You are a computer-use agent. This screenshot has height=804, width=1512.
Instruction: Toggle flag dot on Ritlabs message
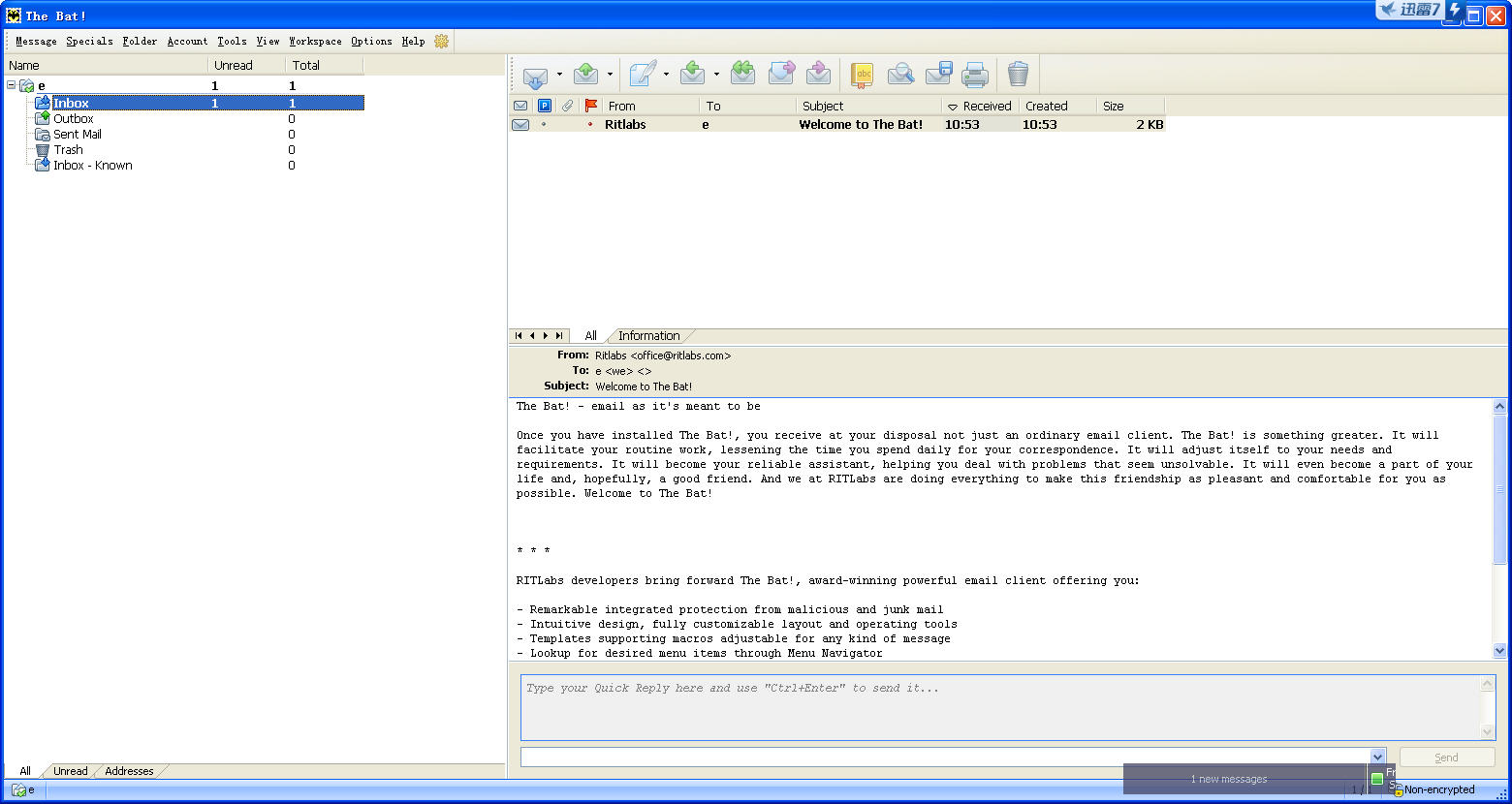pyautogui.click(x=590, y=124)
